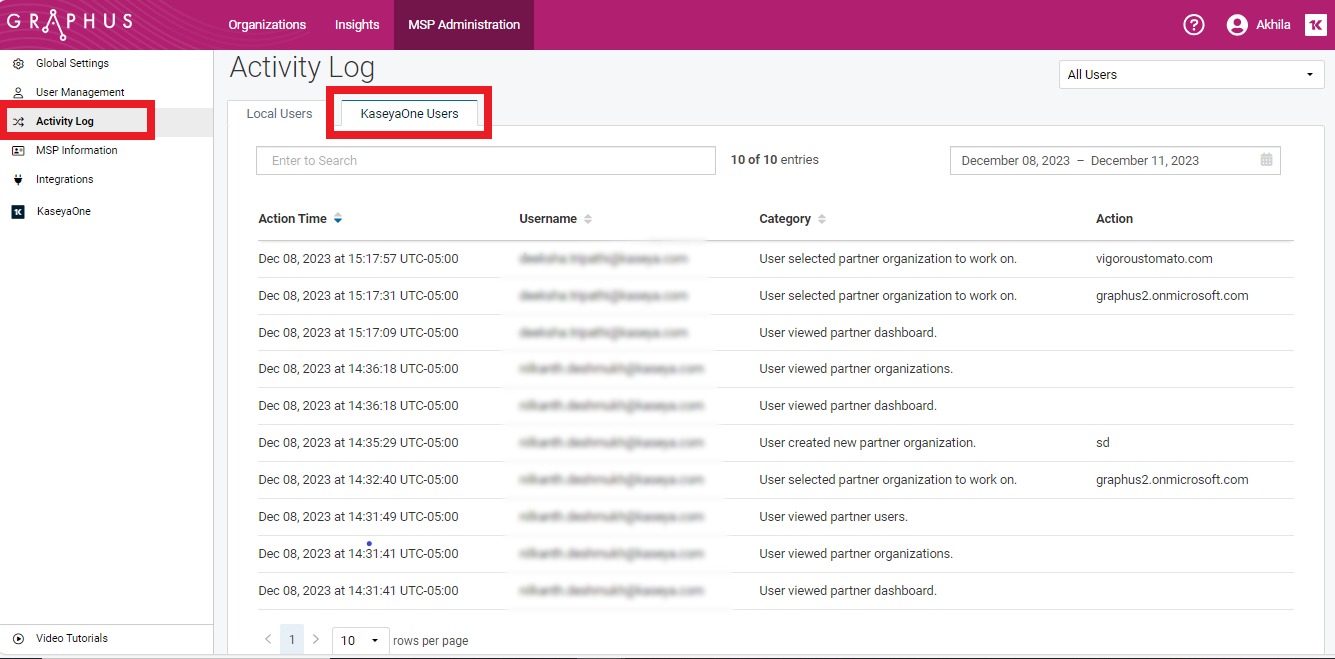Open the rows per page dropdown
This screenshot has height=659, width=1335.
[x=360, y=640]
